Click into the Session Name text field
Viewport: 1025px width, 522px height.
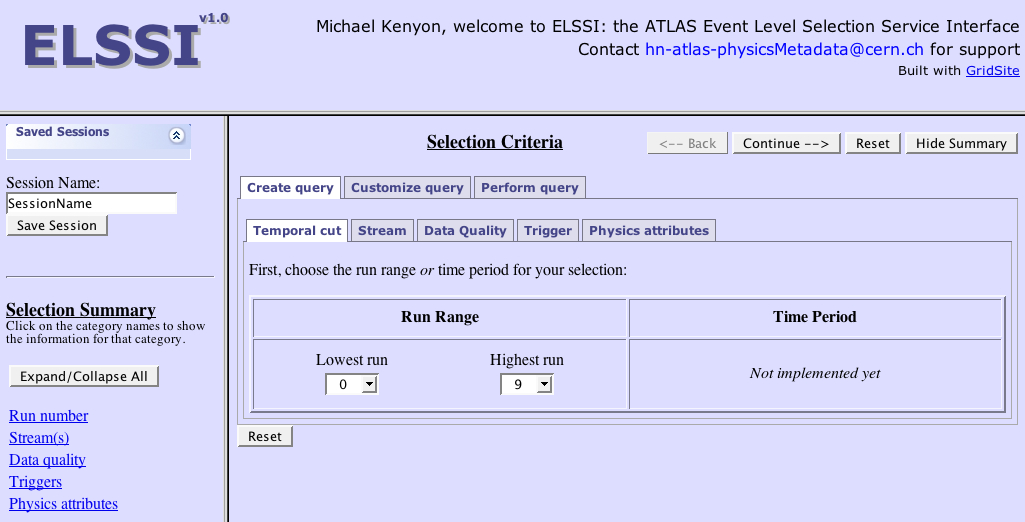(91, 203)
